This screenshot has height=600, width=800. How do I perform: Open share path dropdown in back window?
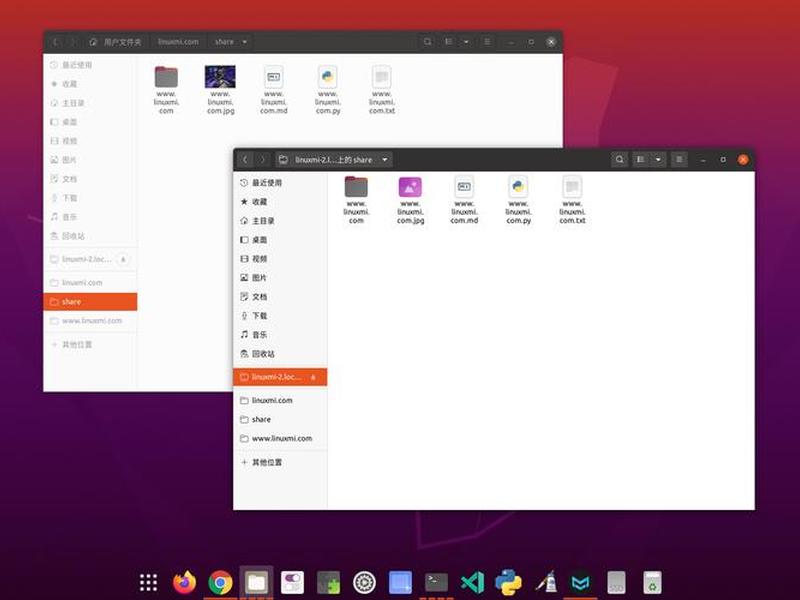point(244,42)
